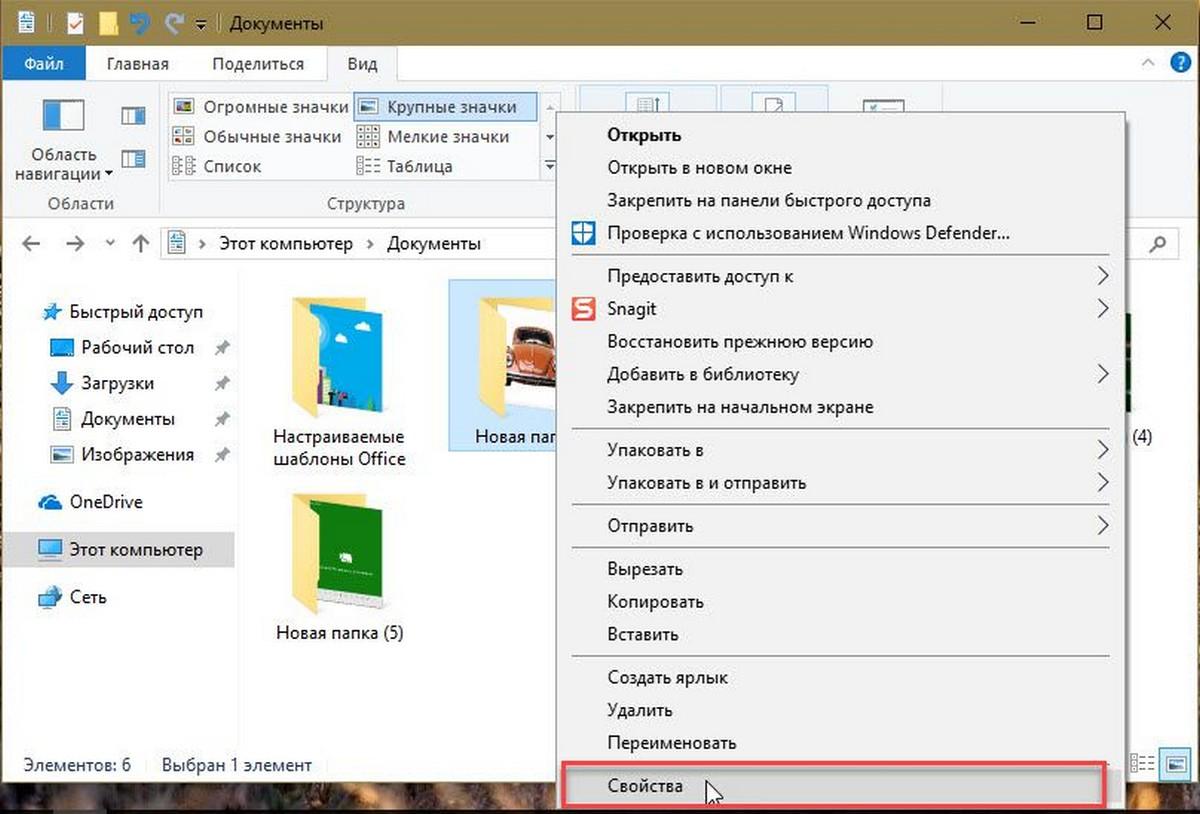Open the quick access toolbar customize arrow
Image resolution: width=1200 pixels, height=814 pixels.
pos(201,24)
